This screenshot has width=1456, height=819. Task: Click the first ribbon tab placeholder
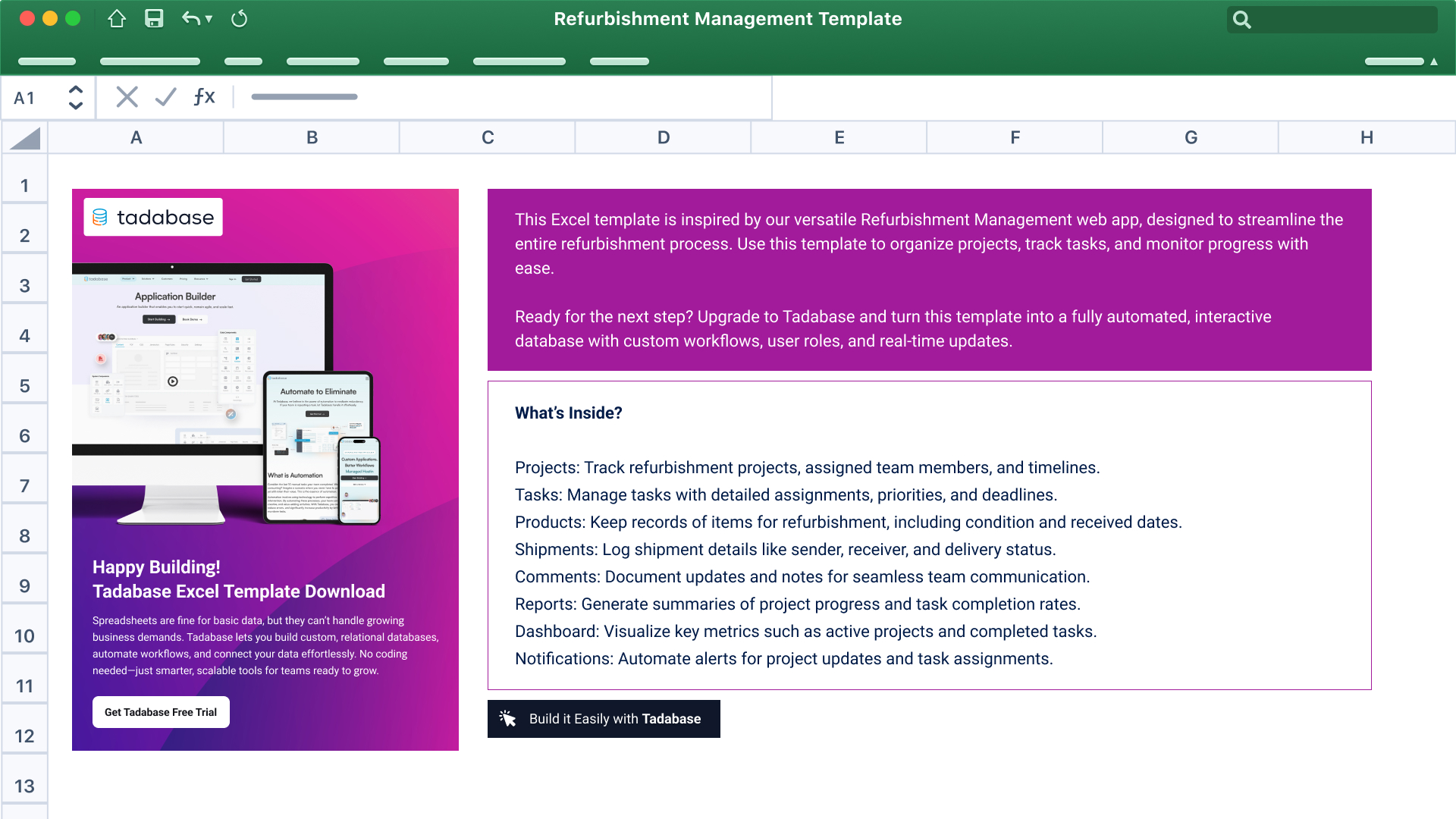click(47, 61)
